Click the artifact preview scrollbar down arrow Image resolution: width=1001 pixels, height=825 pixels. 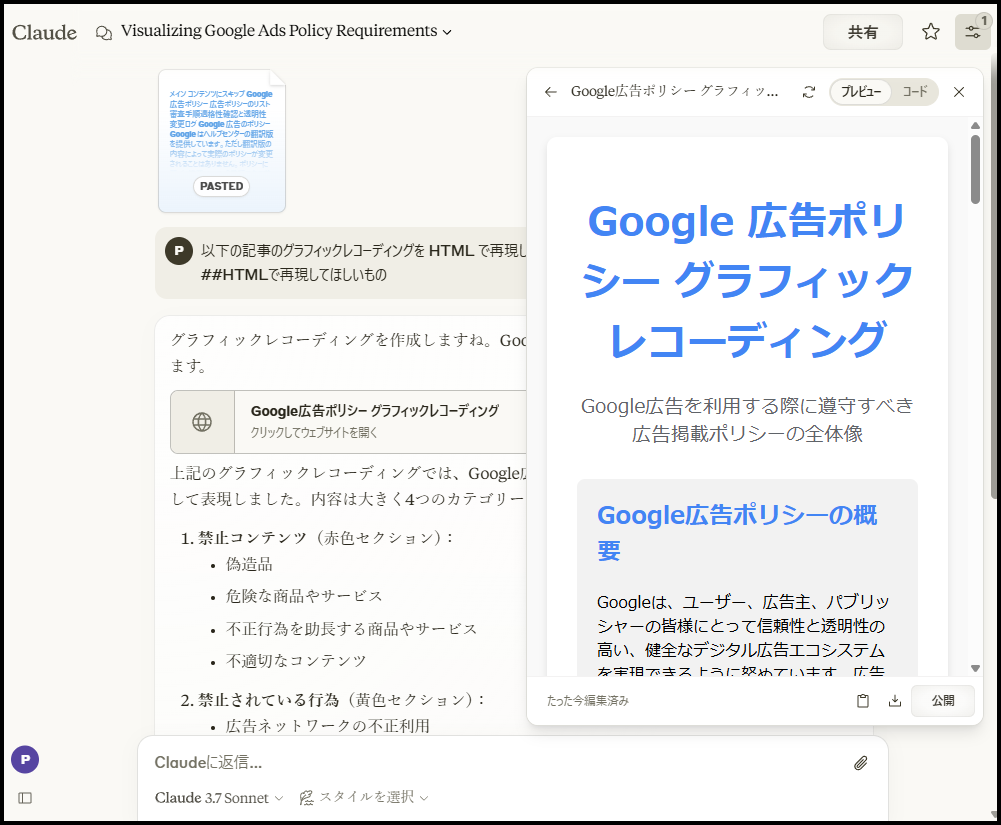pyautogui.click(x=975, y=668)
